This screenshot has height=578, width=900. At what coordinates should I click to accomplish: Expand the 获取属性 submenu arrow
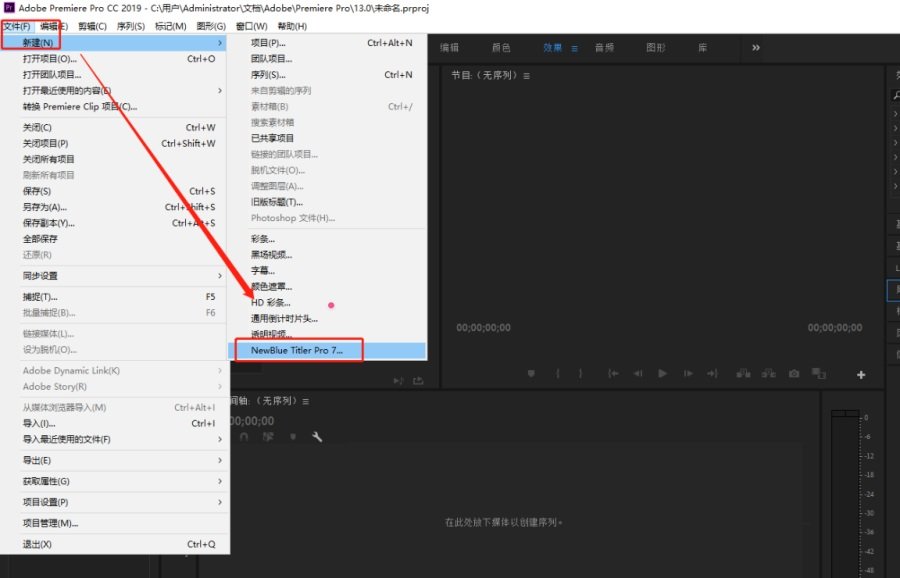pos(220,482)
